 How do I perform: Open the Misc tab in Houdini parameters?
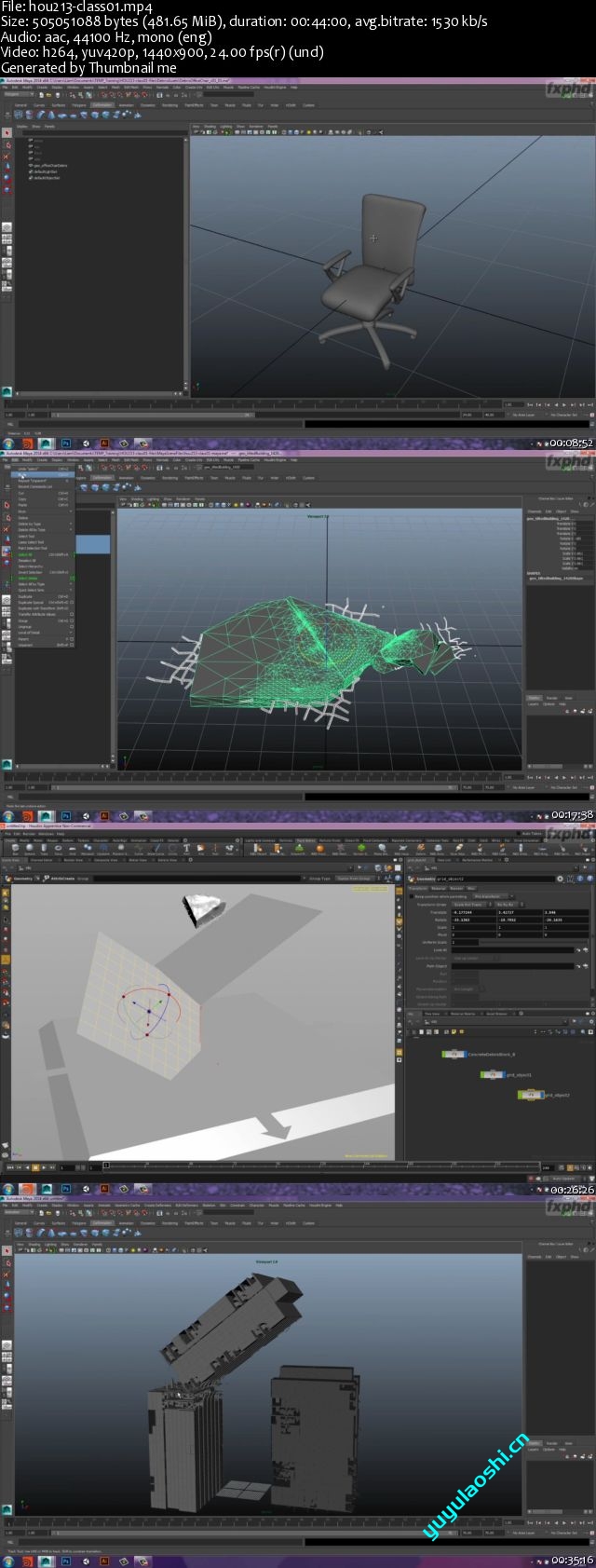[471, 887]
